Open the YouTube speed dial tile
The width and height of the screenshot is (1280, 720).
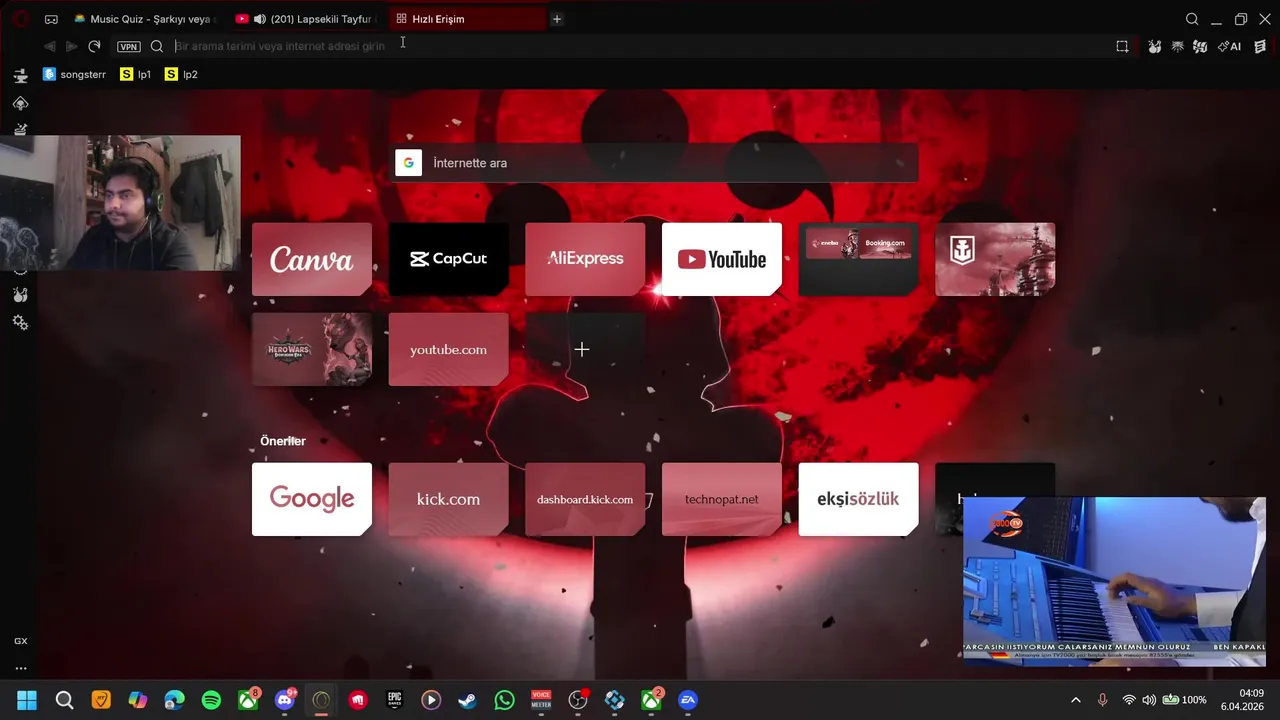click(722, 259)
